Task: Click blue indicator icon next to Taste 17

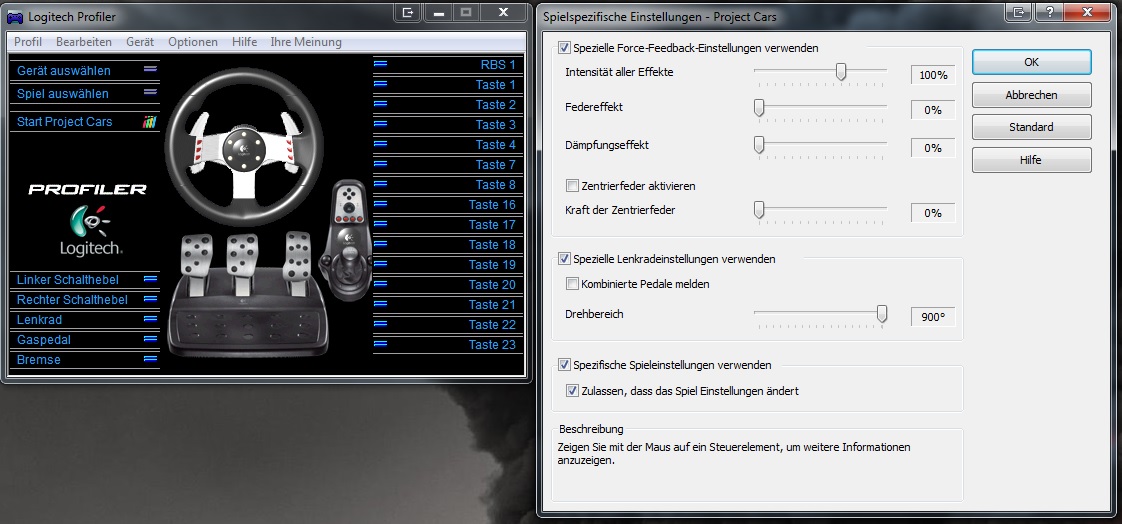Action: [381, 224]
